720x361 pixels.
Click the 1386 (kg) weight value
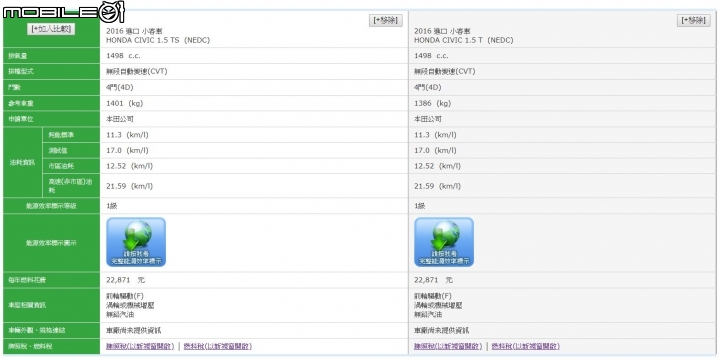click(x=433, y=103)
